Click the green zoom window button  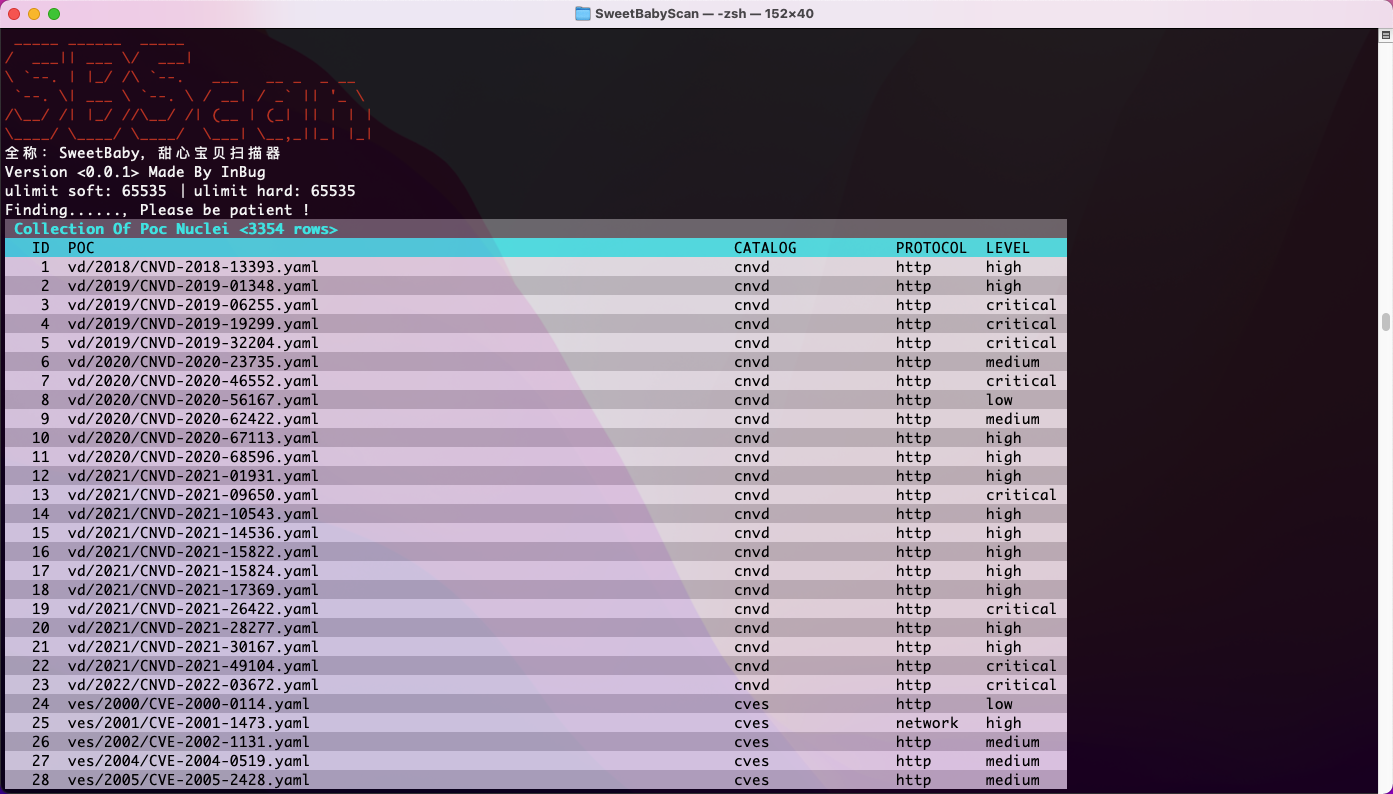(54, 14)
